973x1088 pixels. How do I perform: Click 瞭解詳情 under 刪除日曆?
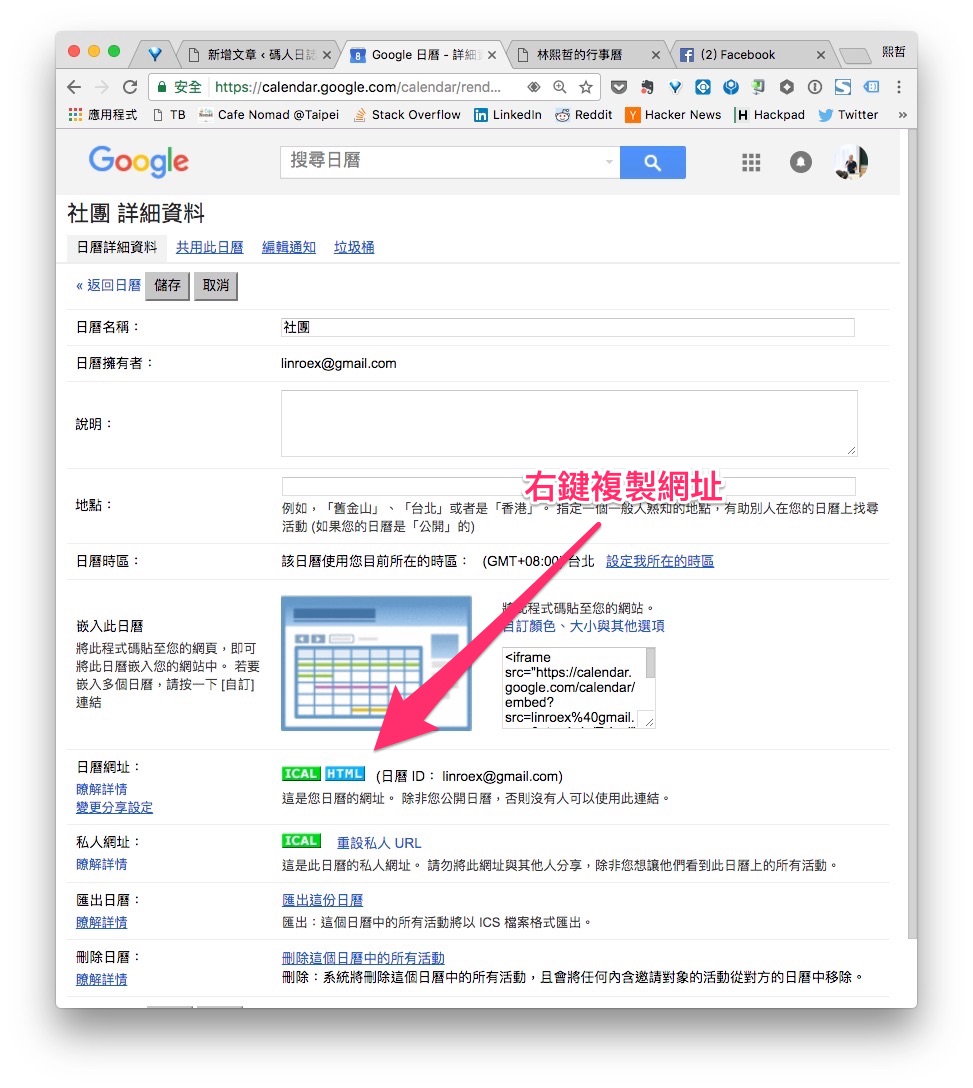pyautogui.click(x=101, y=979)
